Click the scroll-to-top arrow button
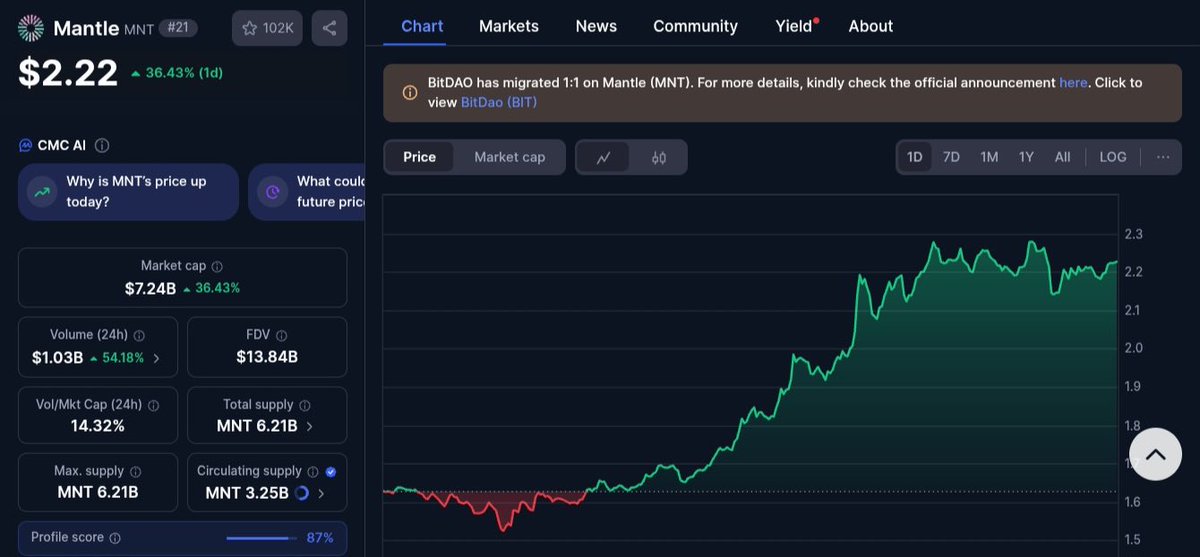Image resolution: width=1200 pixels, height=557 pixels. click(1155, 455)
